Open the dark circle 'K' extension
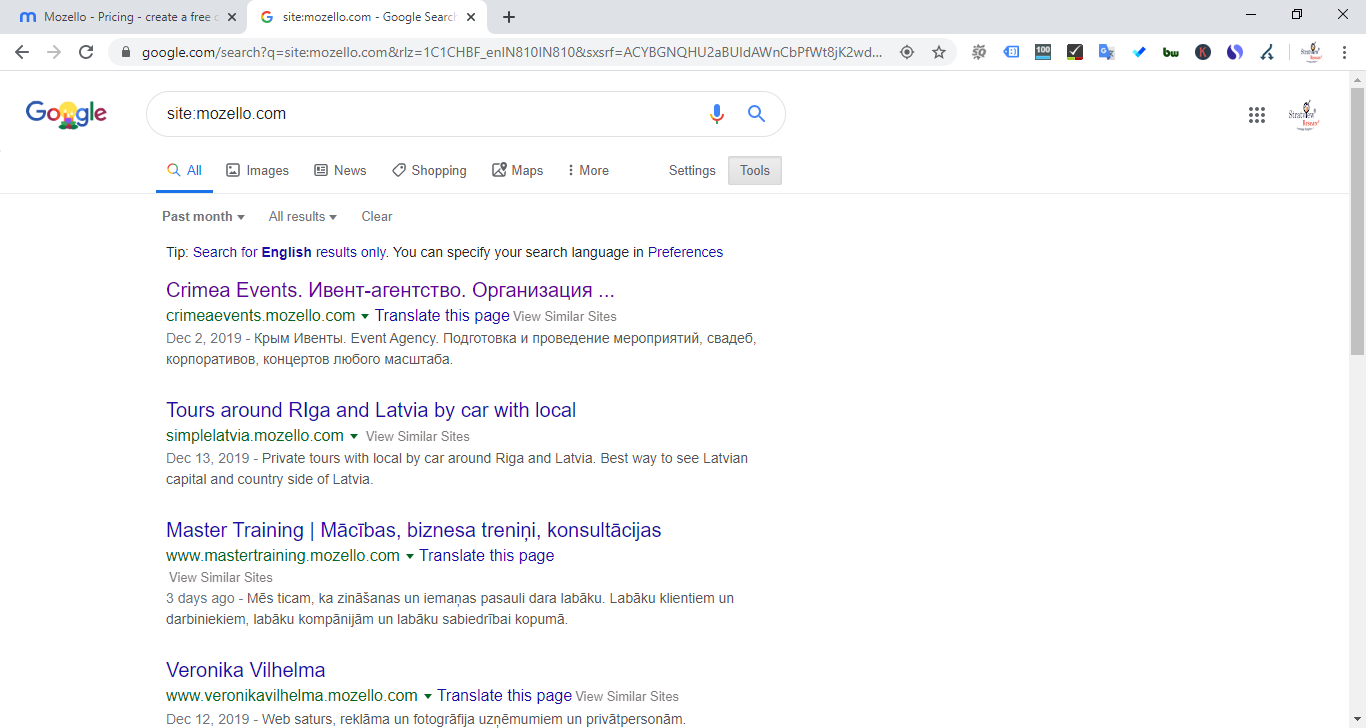The width and height of the screenshot is (1366, 728). [1203, 52]
